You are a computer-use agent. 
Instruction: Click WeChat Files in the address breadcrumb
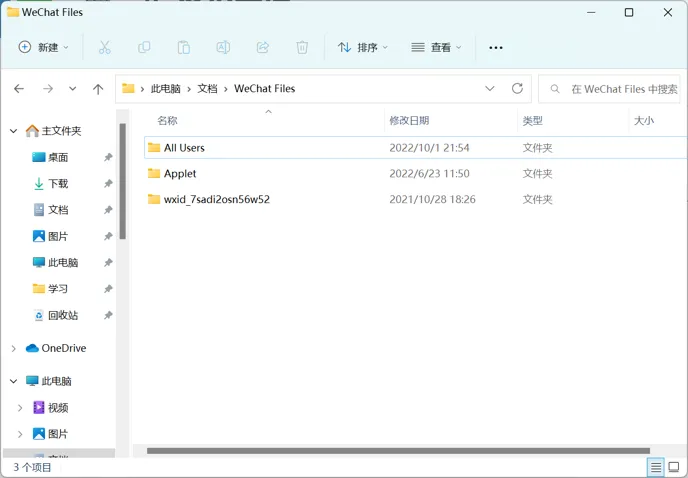265,89
